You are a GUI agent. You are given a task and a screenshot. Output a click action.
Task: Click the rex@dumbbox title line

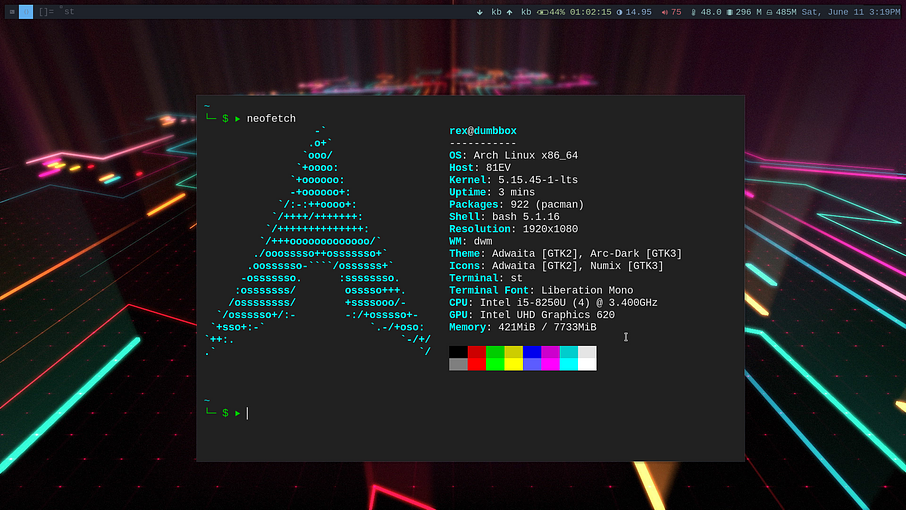[483, 131]
